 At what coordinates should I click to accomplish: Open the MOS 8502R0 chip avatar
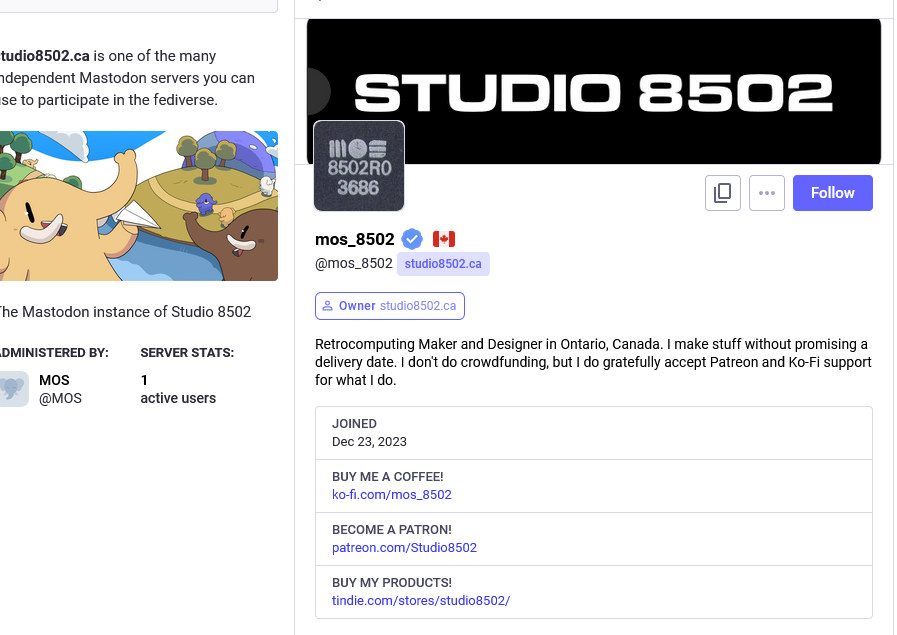(x=359, y=166)
